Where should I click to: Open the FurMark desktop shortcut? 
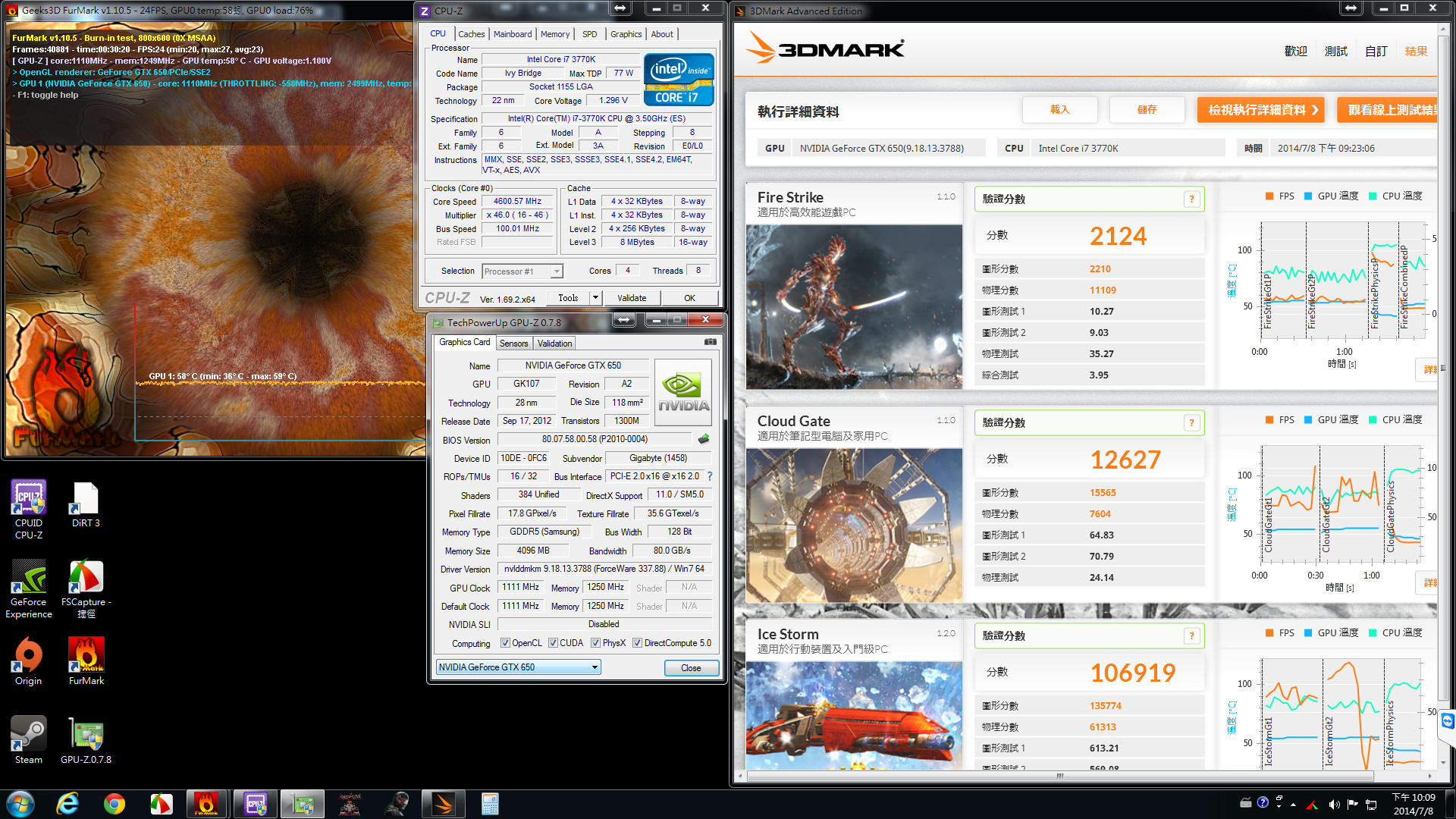(x=86, y=661)
